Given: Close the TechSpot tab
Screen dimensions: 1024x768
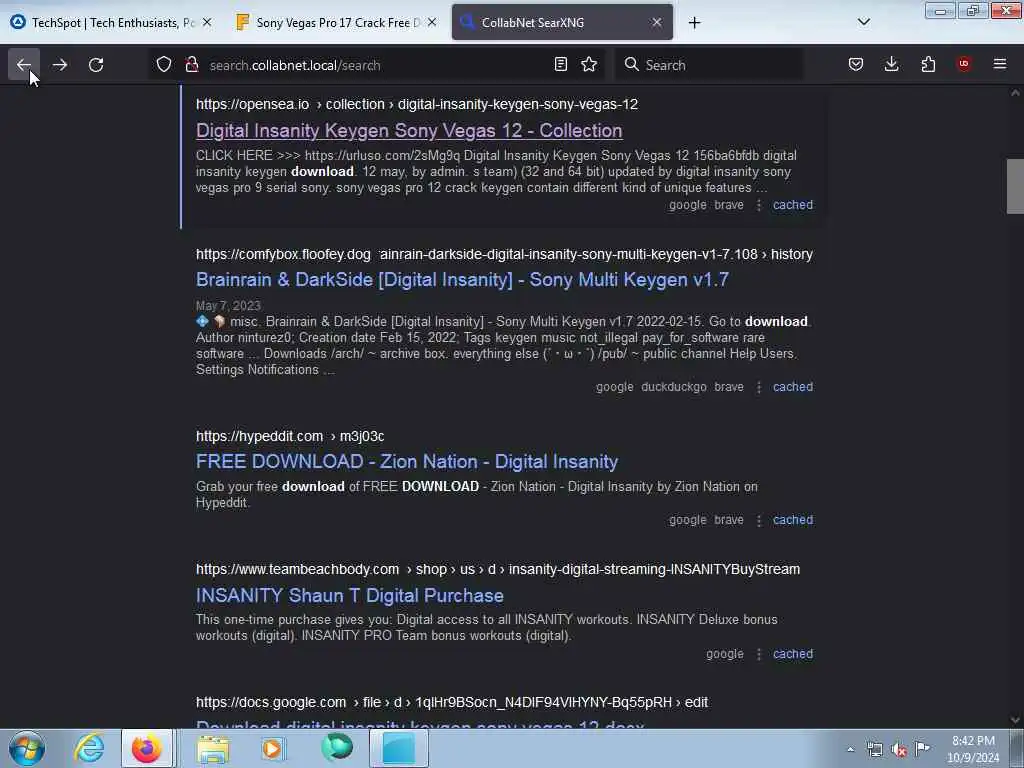Looking at the screenshot, I should tap(207, 22).
